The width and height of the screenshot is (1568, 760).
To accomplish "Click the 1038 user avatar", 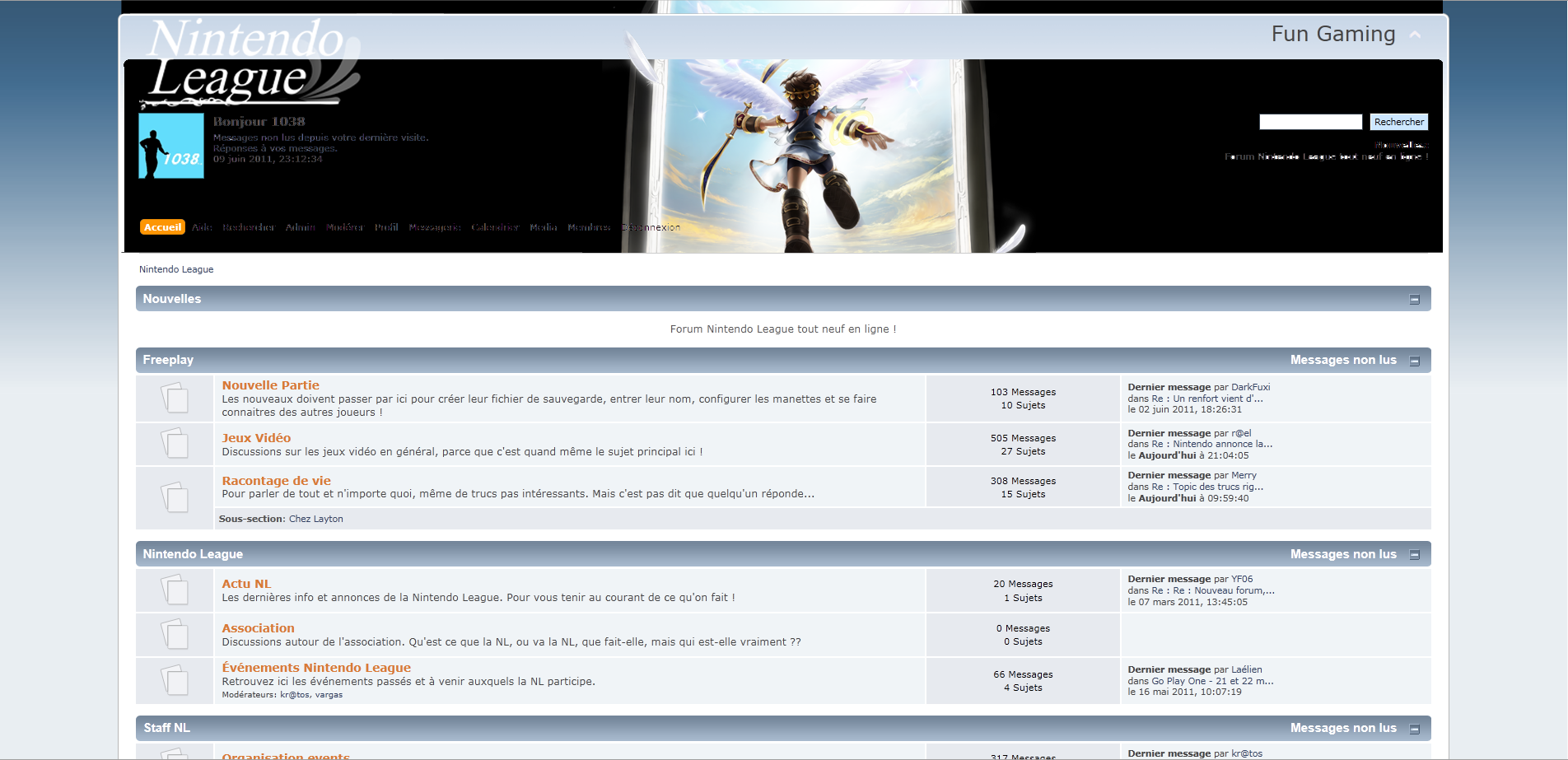I will pos(171,146).
